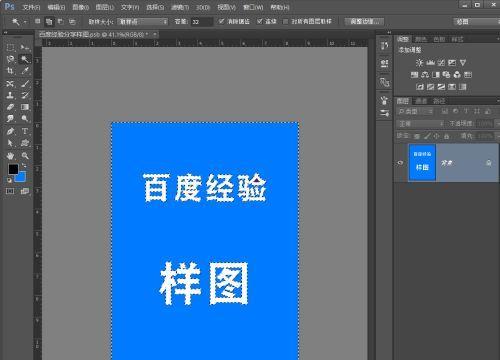This screenshot has width=500, height=360.
Task: Select the Crop tool
Action: [10, 71]
